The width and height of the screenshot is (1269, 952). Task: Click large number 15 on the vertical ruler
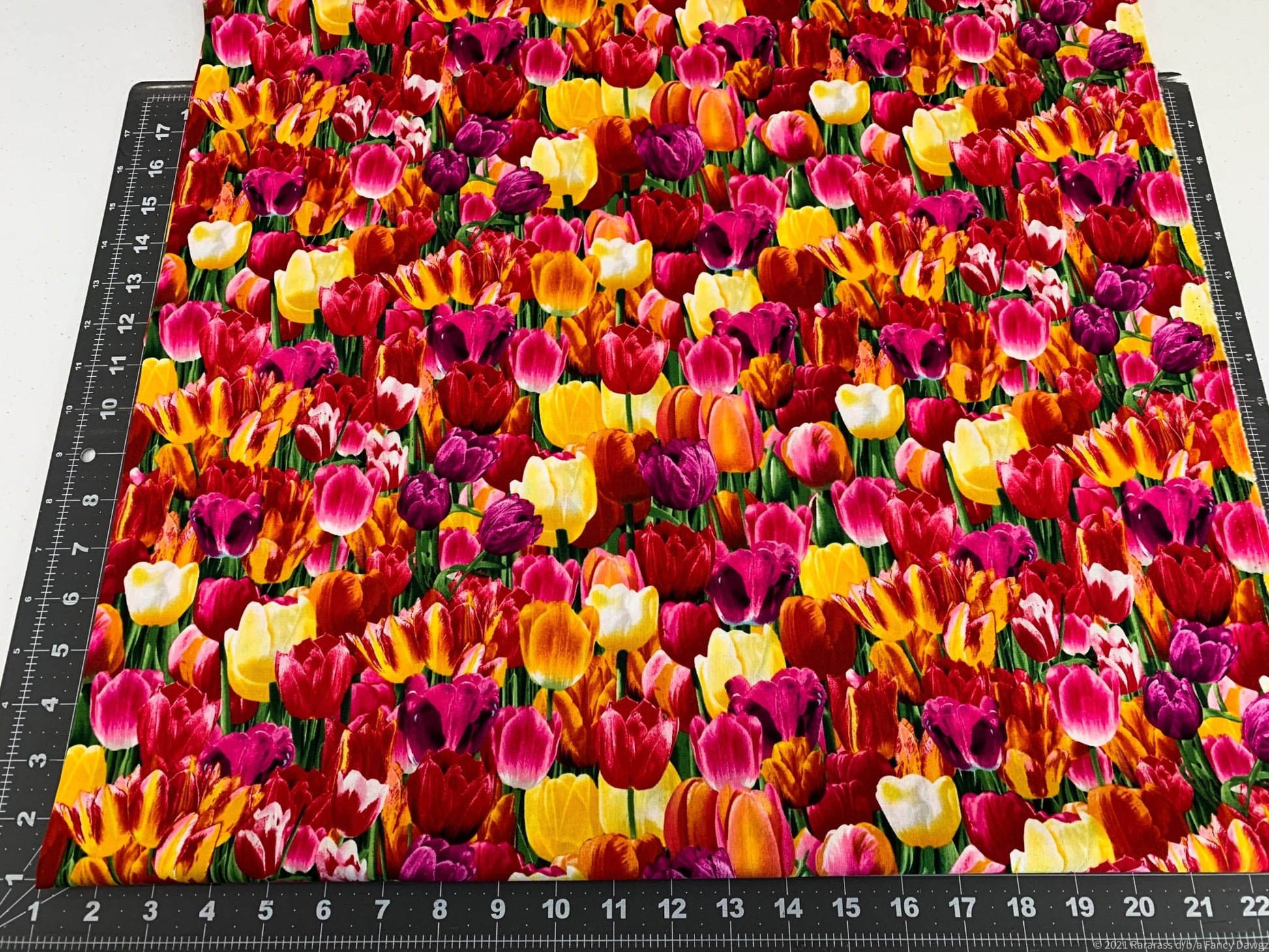[x=149, y=204]
